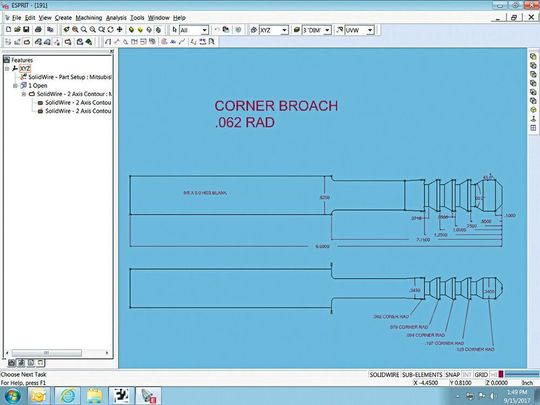Click the Features panel horizontal scrollbar thumb
Screen dimensions: 540x405
(x=46, y=353)
